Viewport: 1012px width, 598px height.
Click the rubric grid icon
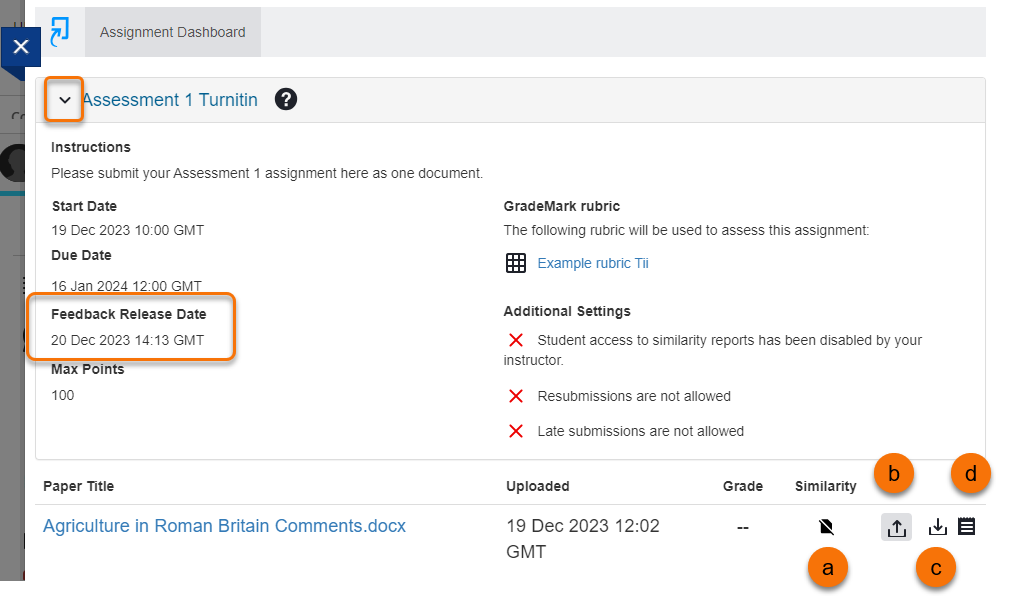(516, 264)
